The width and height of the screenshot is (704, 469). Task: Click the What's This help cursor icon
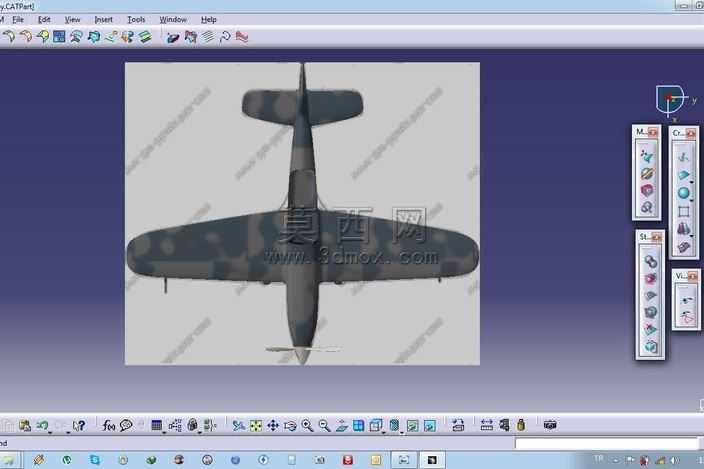tap(79, 425)
